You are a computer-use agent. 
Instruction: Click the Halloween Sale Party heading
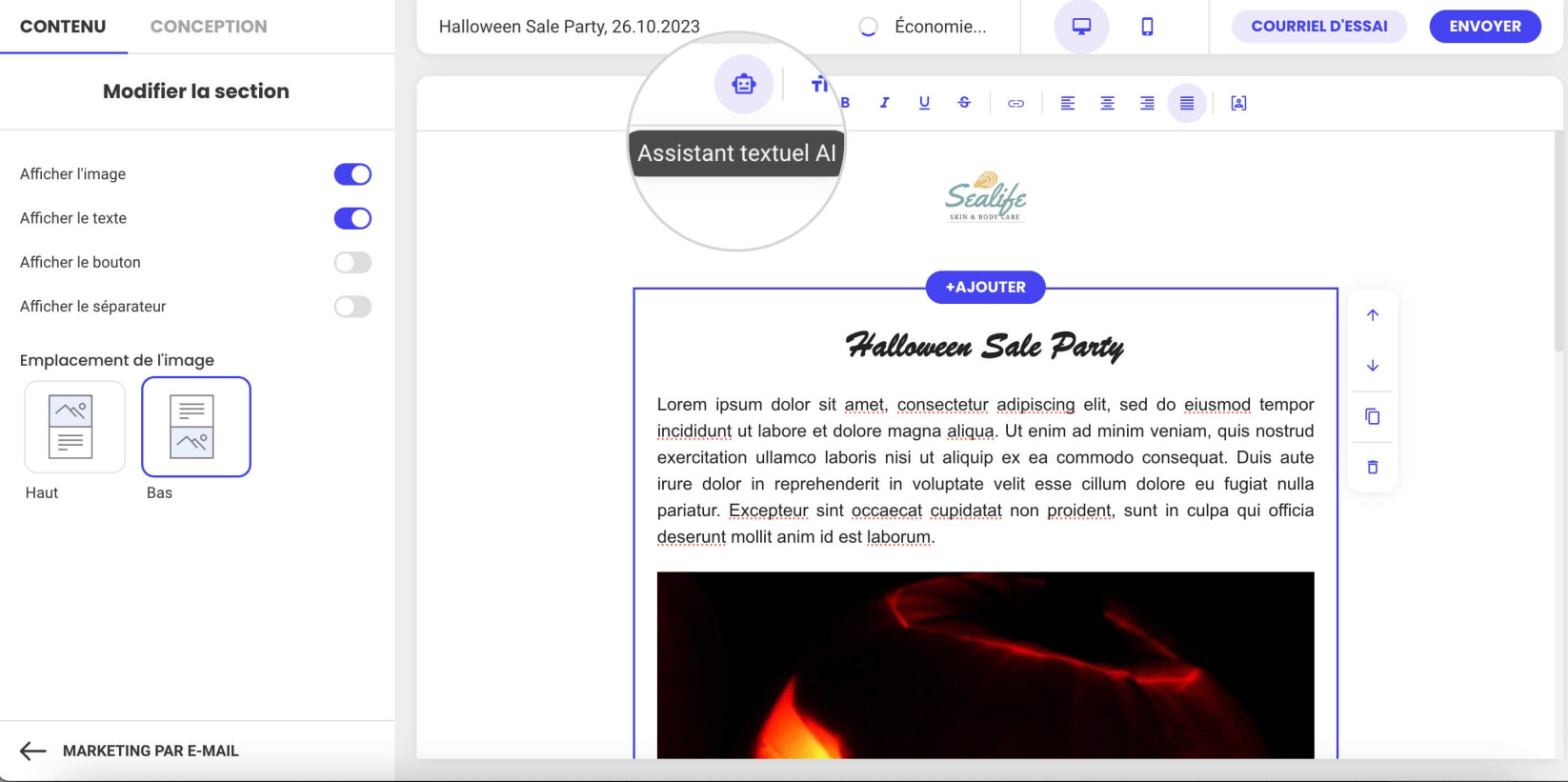985,345
